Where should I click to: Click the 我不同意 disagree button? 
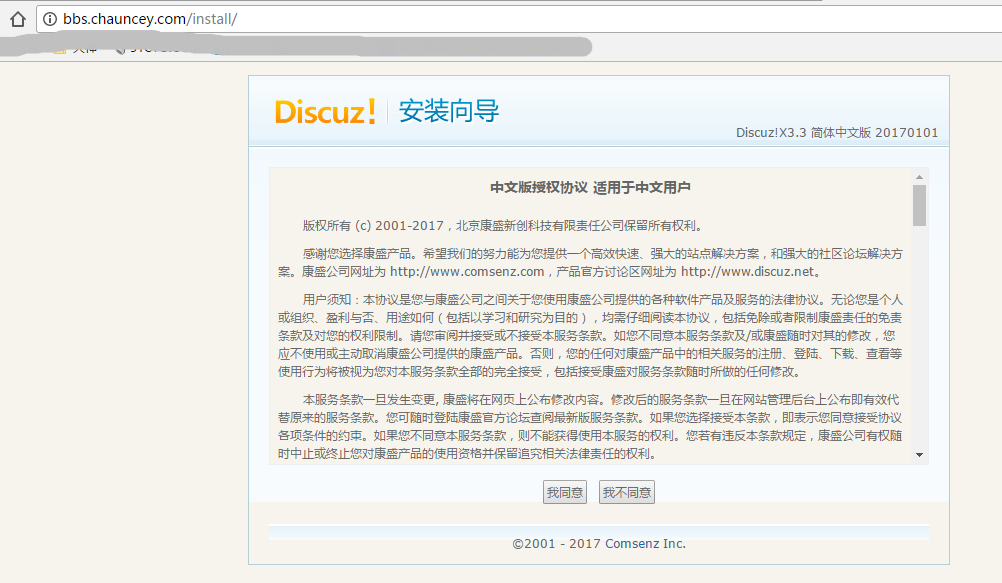[627, 492]
